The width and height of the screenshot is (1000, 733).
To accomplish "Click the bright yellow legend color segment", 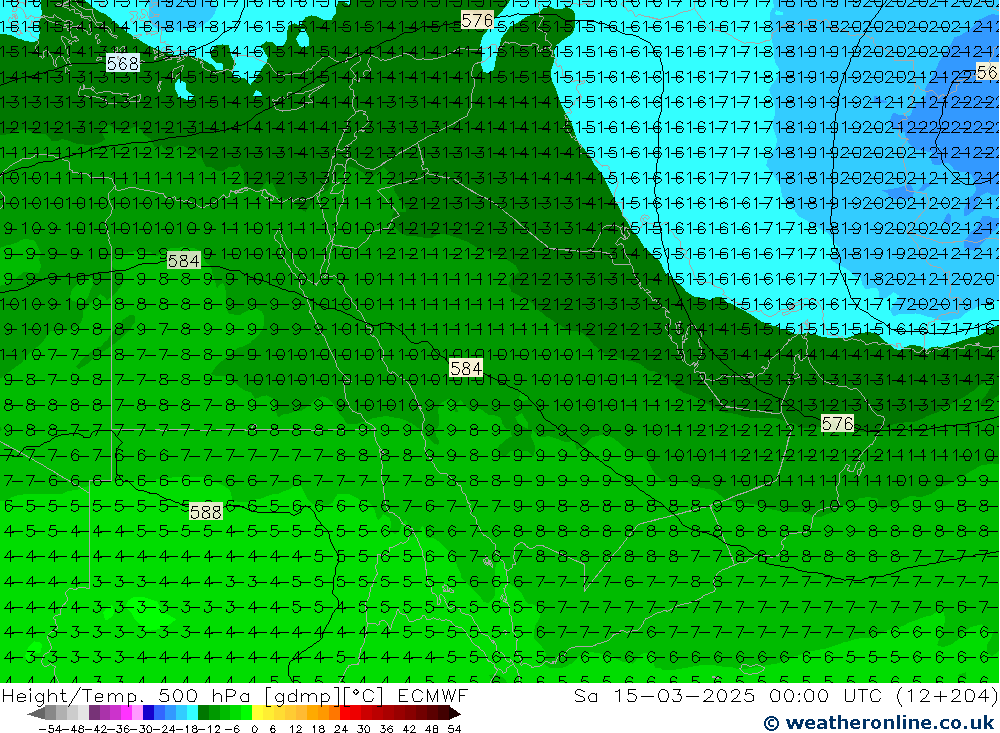I will pyautogui.click(x=258, y=713).
